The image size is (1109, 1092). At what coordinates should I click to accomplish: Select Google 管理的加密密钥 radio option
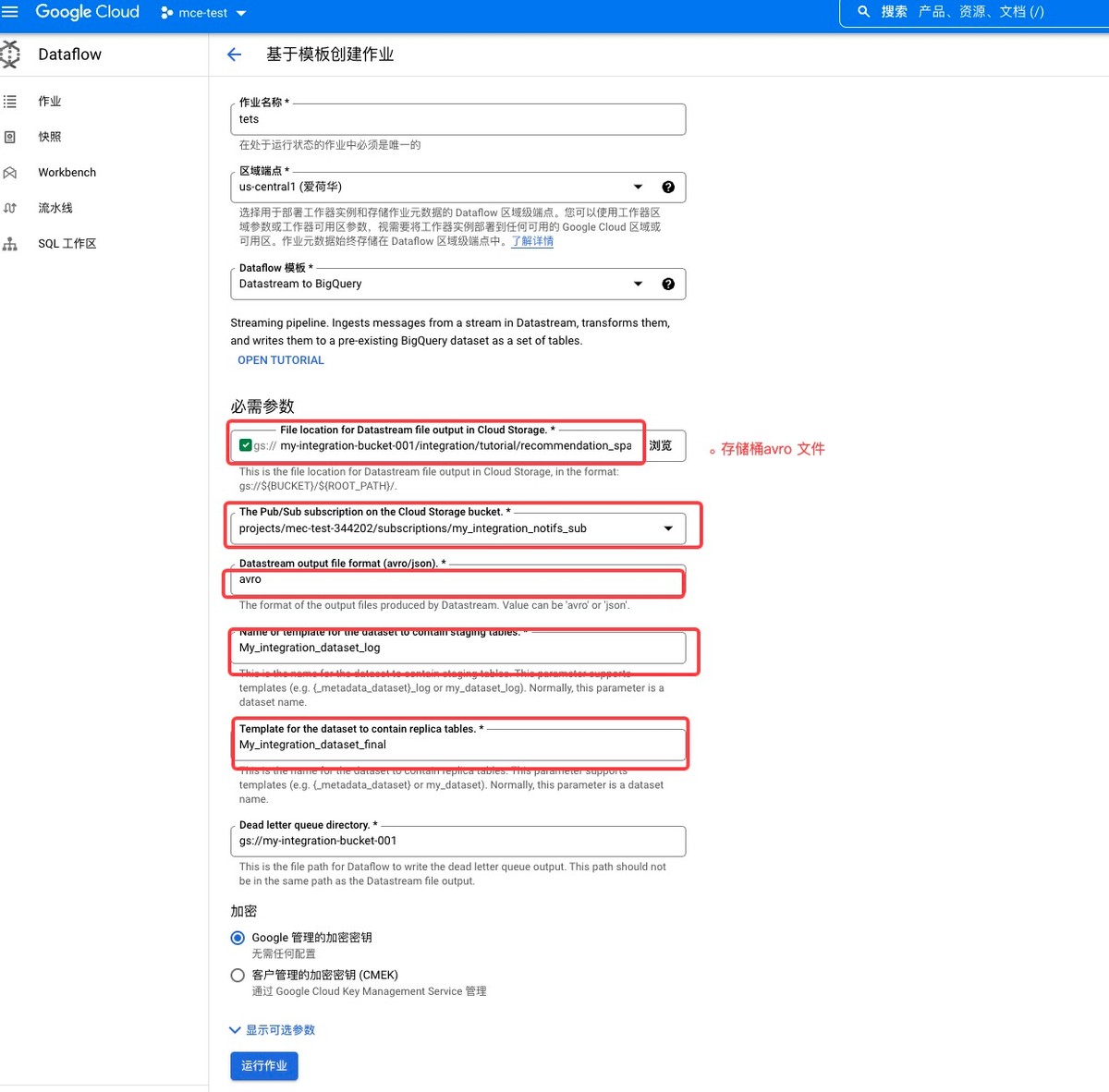238,938
